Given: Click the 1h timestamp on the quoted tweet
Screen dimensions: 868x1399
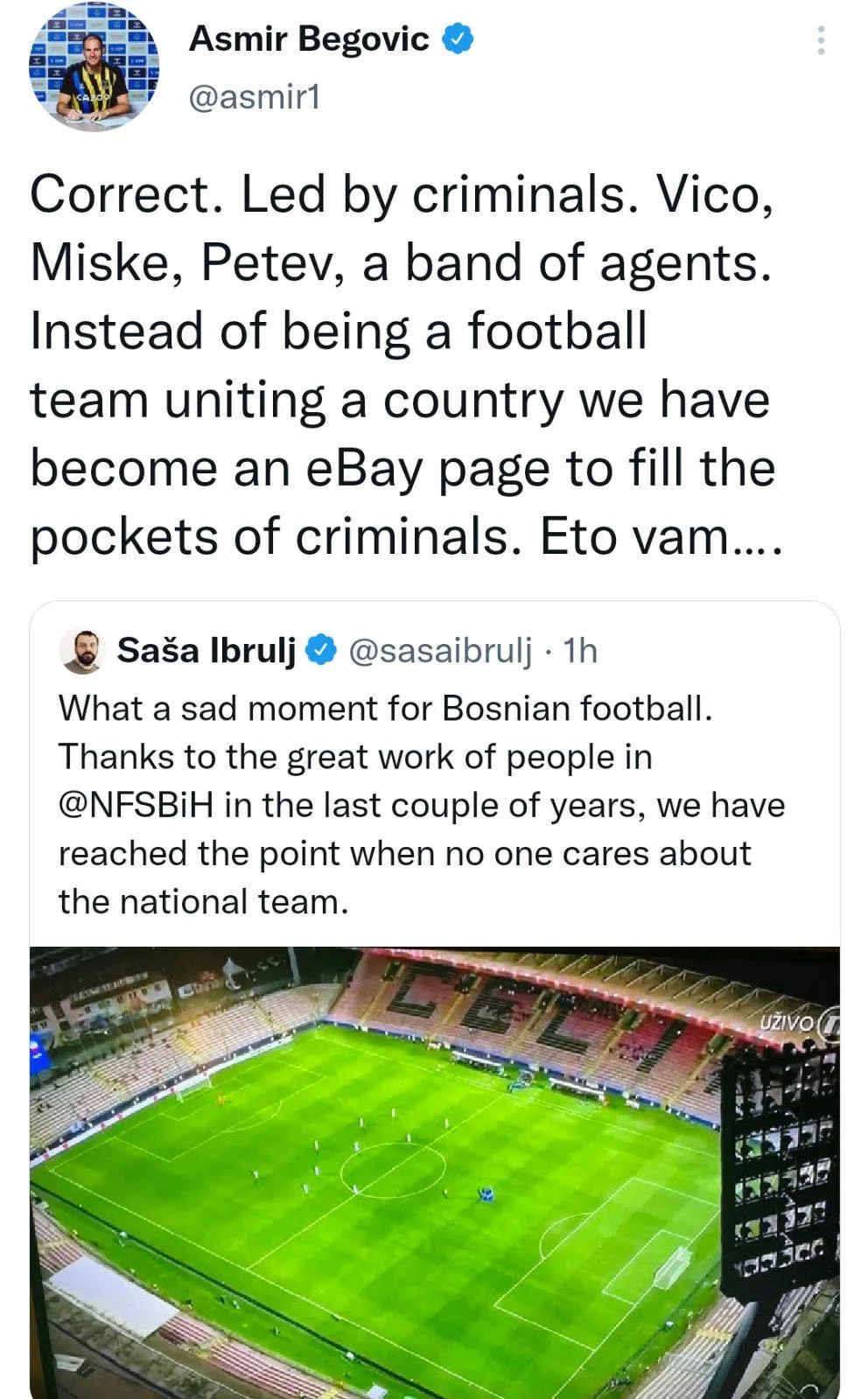Looking at the screenshot, I should pos(578,651).
